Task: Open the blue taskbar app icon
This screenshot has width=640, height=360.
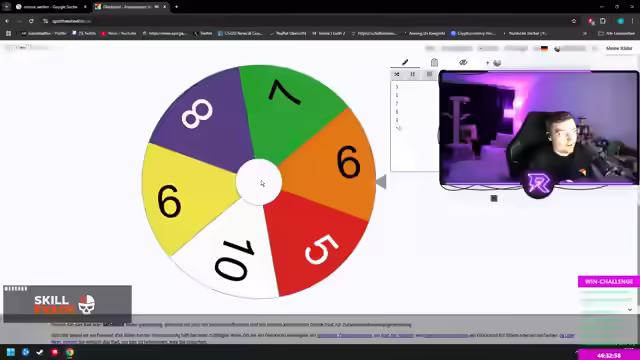Action: (x=25, y=352)
